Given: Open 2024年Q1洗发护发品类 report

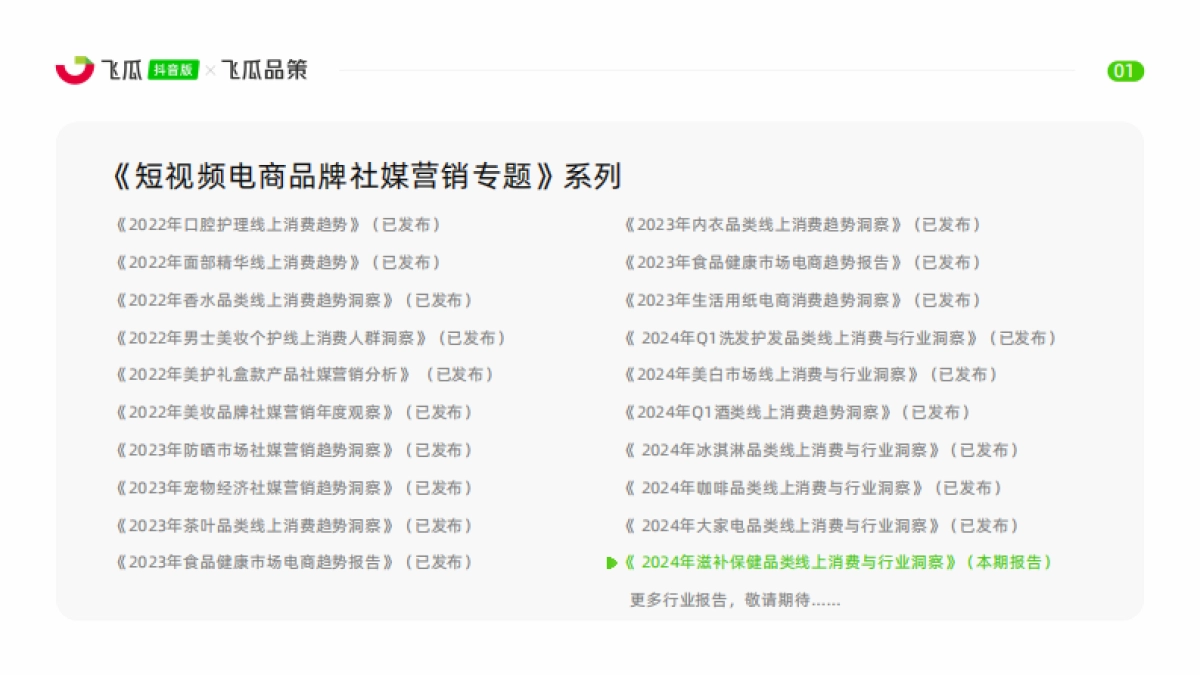Looking at the screenshot, I should 840,338.
